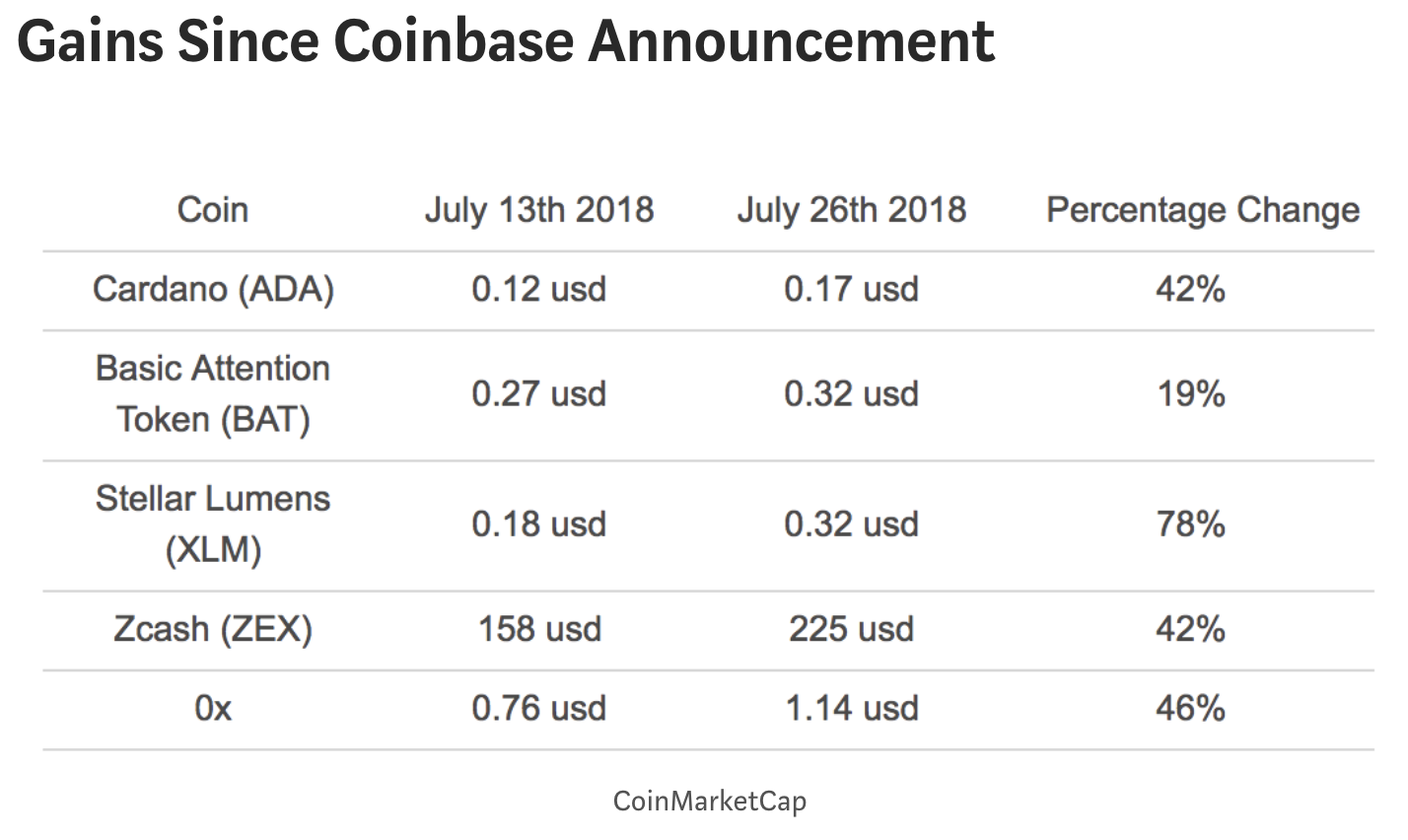Click the July 13th 2018 column header

coord(538,210)
